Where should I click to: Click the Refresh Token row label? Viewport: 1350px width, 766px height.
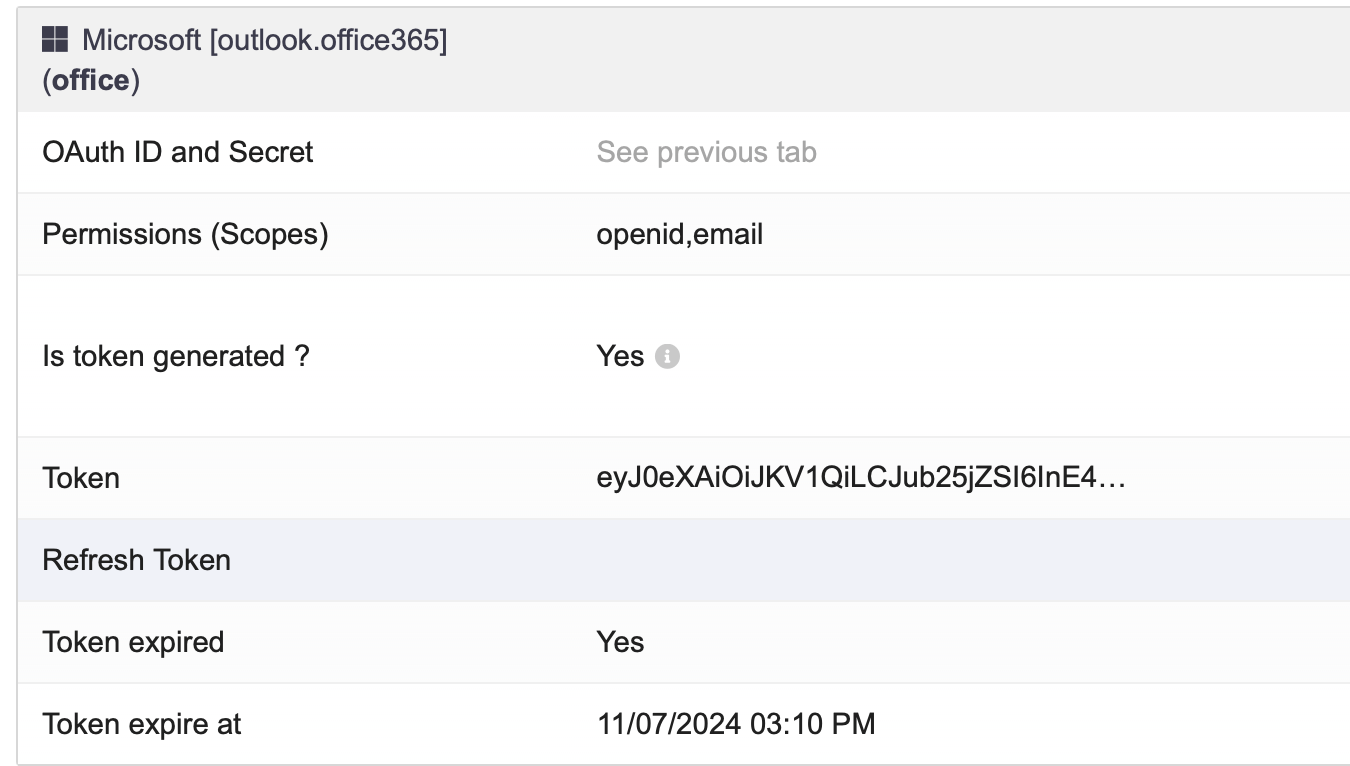(137, 560)
